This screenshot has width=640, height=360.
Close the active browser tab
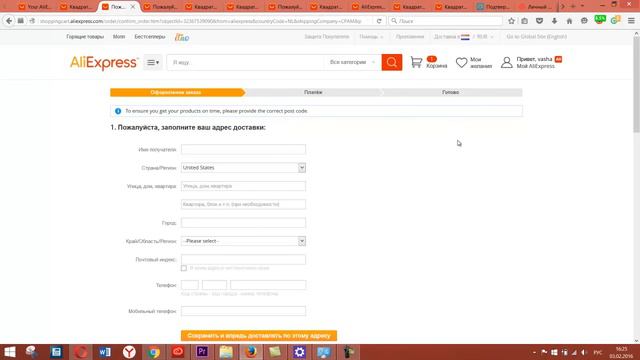[133, 7]
